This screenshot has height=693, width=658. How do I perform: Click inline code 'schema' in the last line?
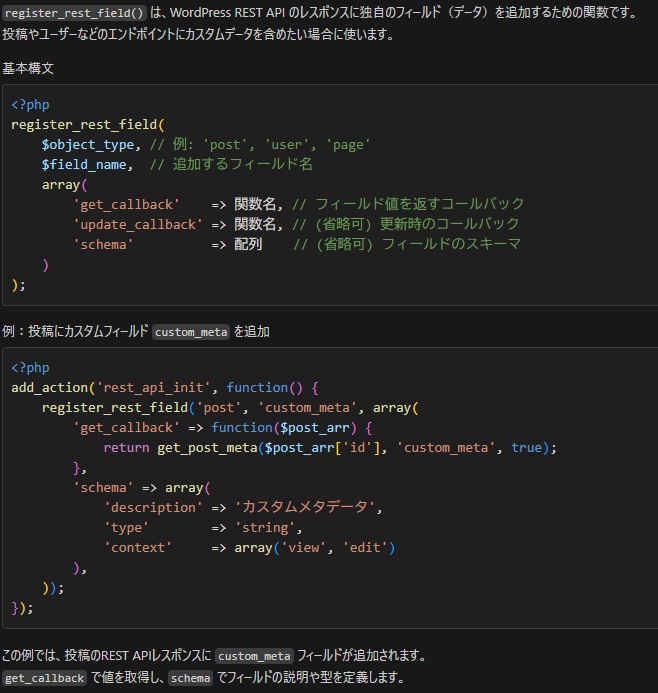tap(190, 678)
